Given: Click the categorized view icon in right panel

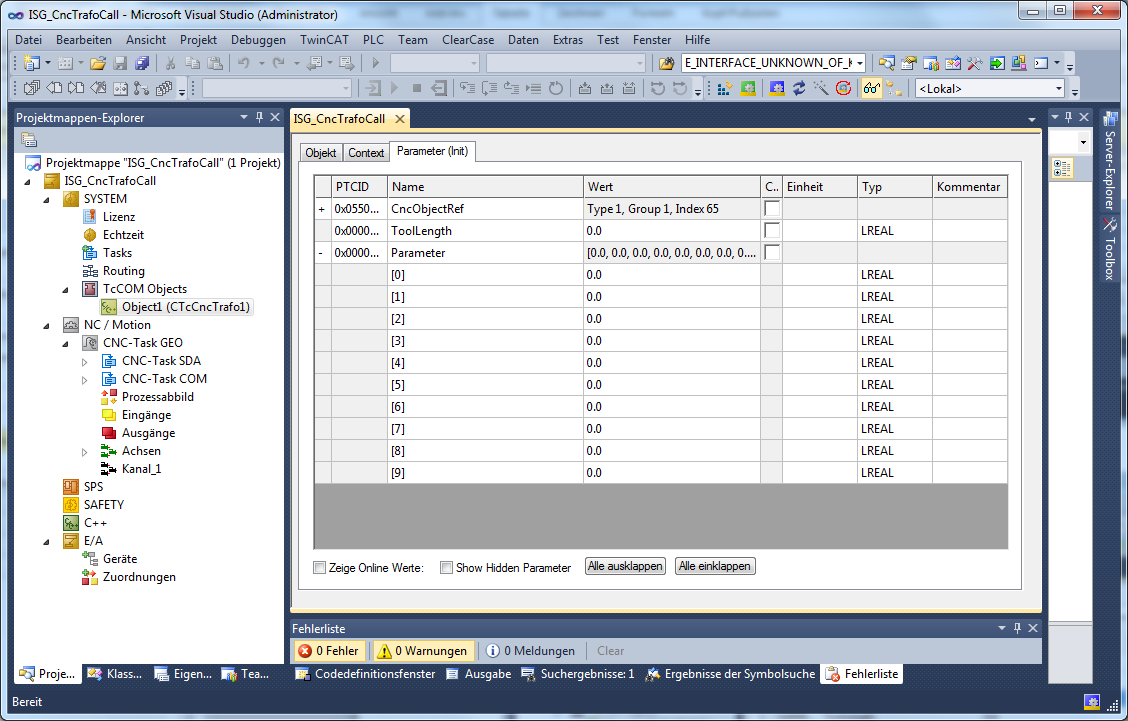Looking at the screenshot, I should (1062, 168).
